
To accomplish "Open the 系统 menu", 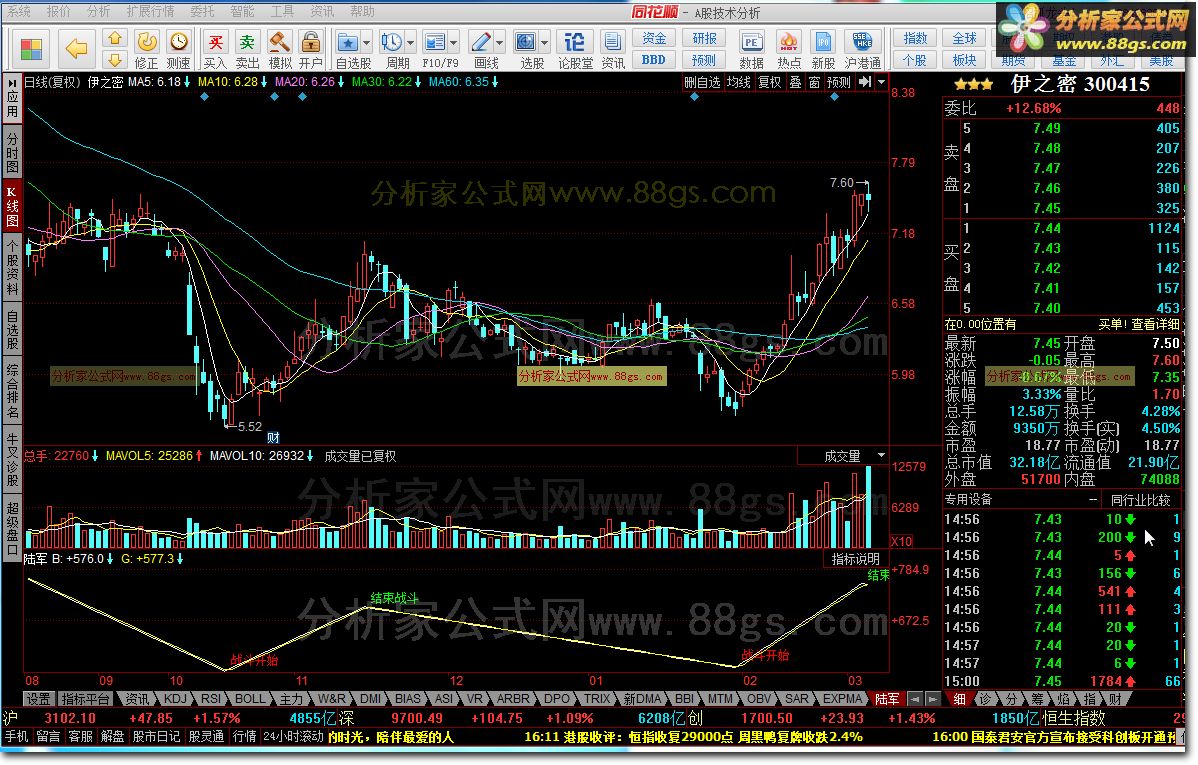I will 19,11.
